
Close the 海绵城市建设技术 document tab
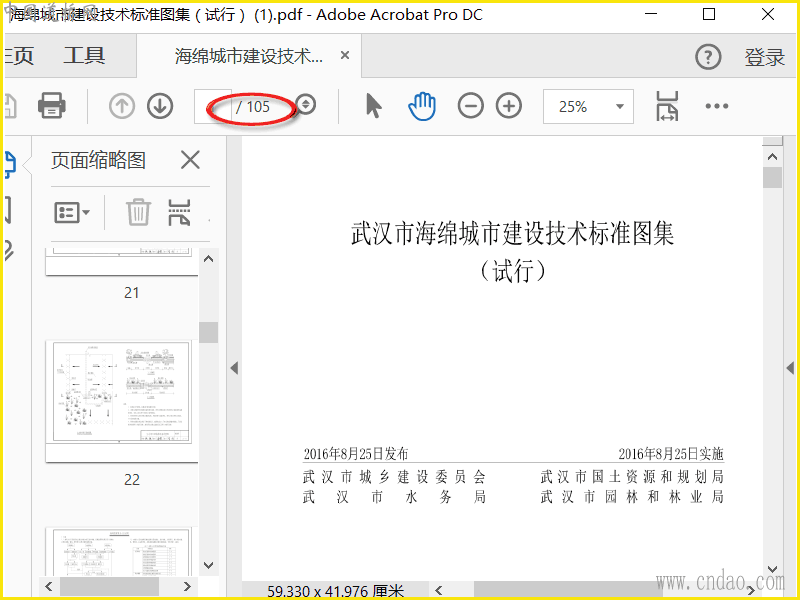pos(345,55)
